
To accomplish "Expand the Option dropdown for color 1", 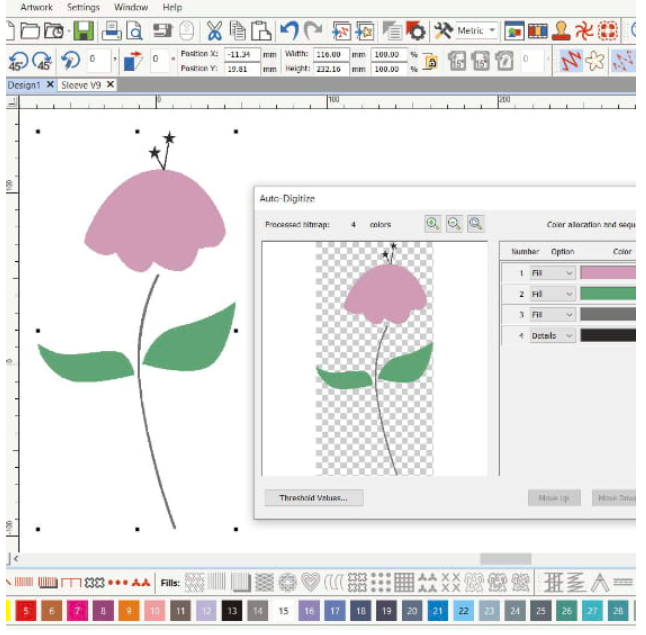I will point(570,272).
